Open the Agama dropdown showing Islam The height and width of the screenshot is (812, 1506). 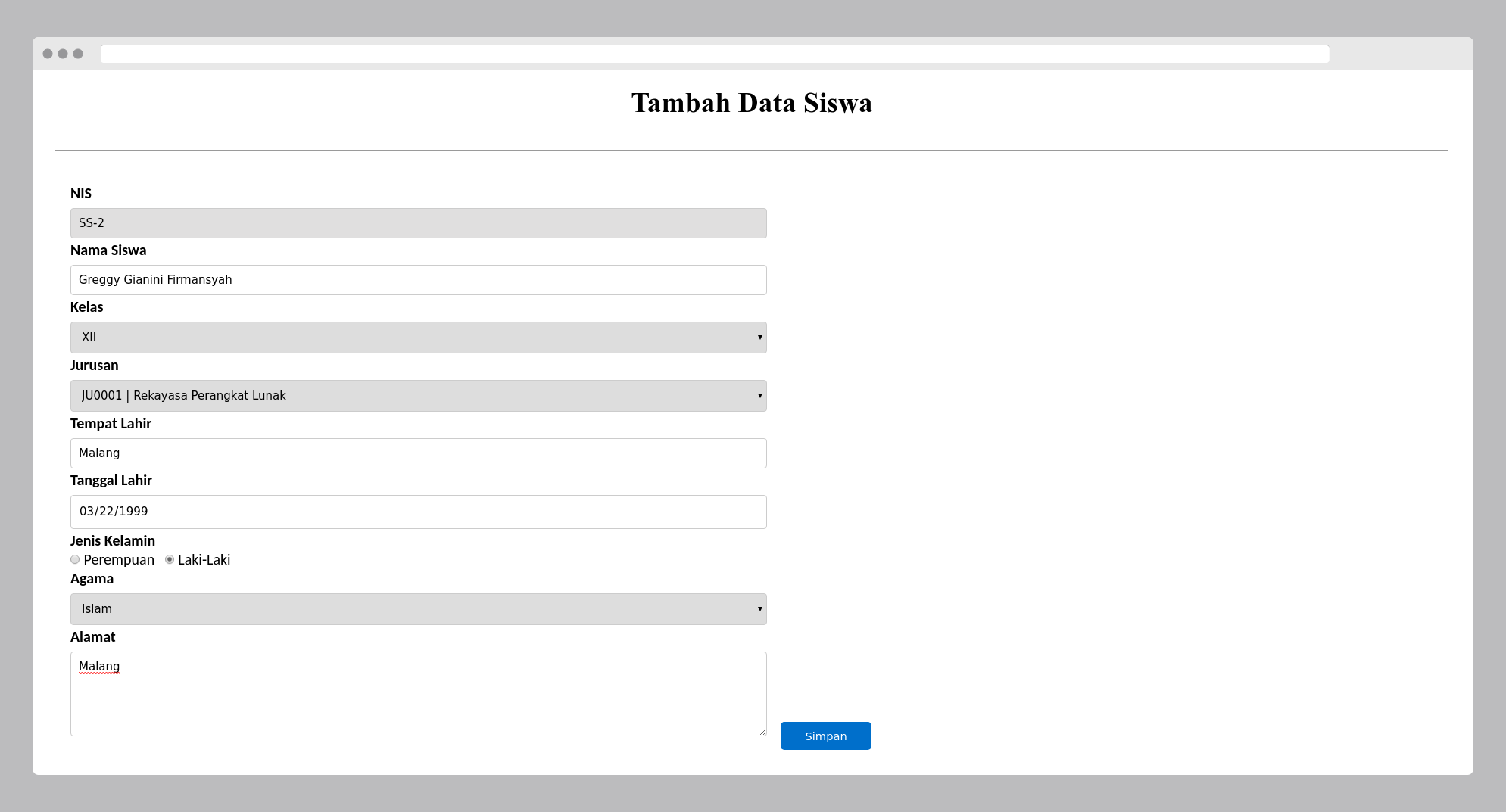pyautogui.click(x=419, y=608)
